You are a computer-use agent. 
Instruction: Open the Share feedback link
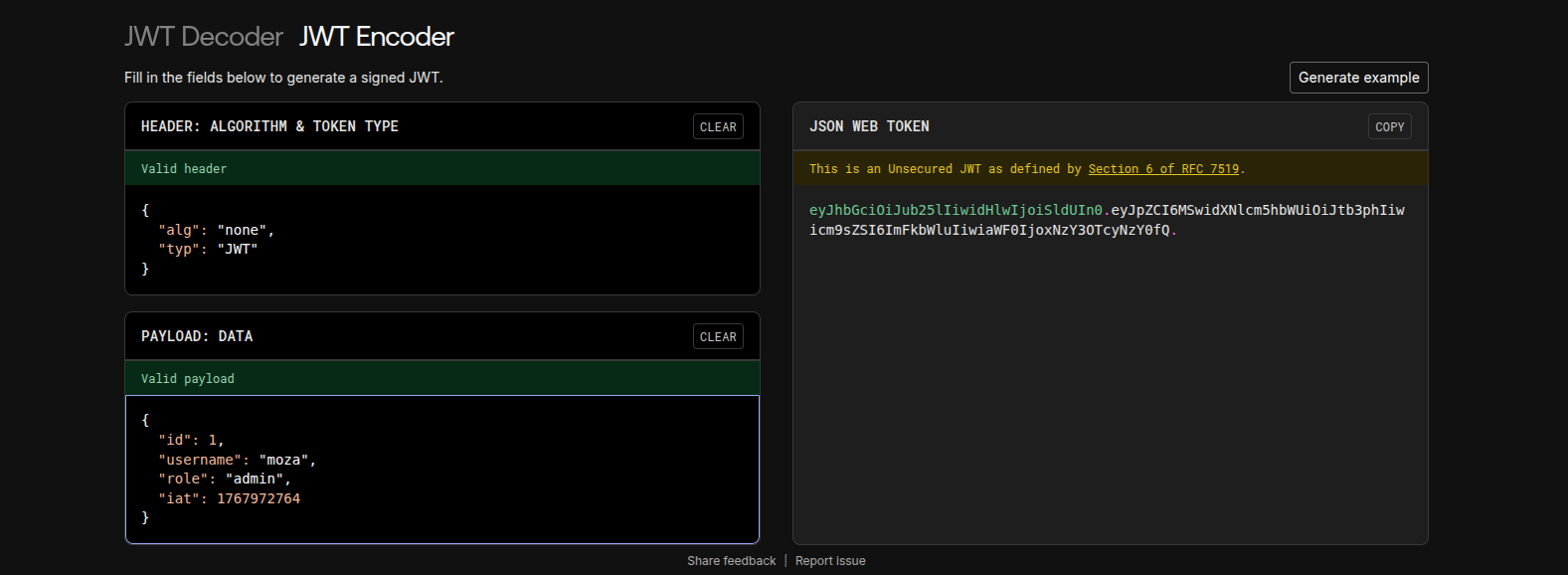click(731, 561)
